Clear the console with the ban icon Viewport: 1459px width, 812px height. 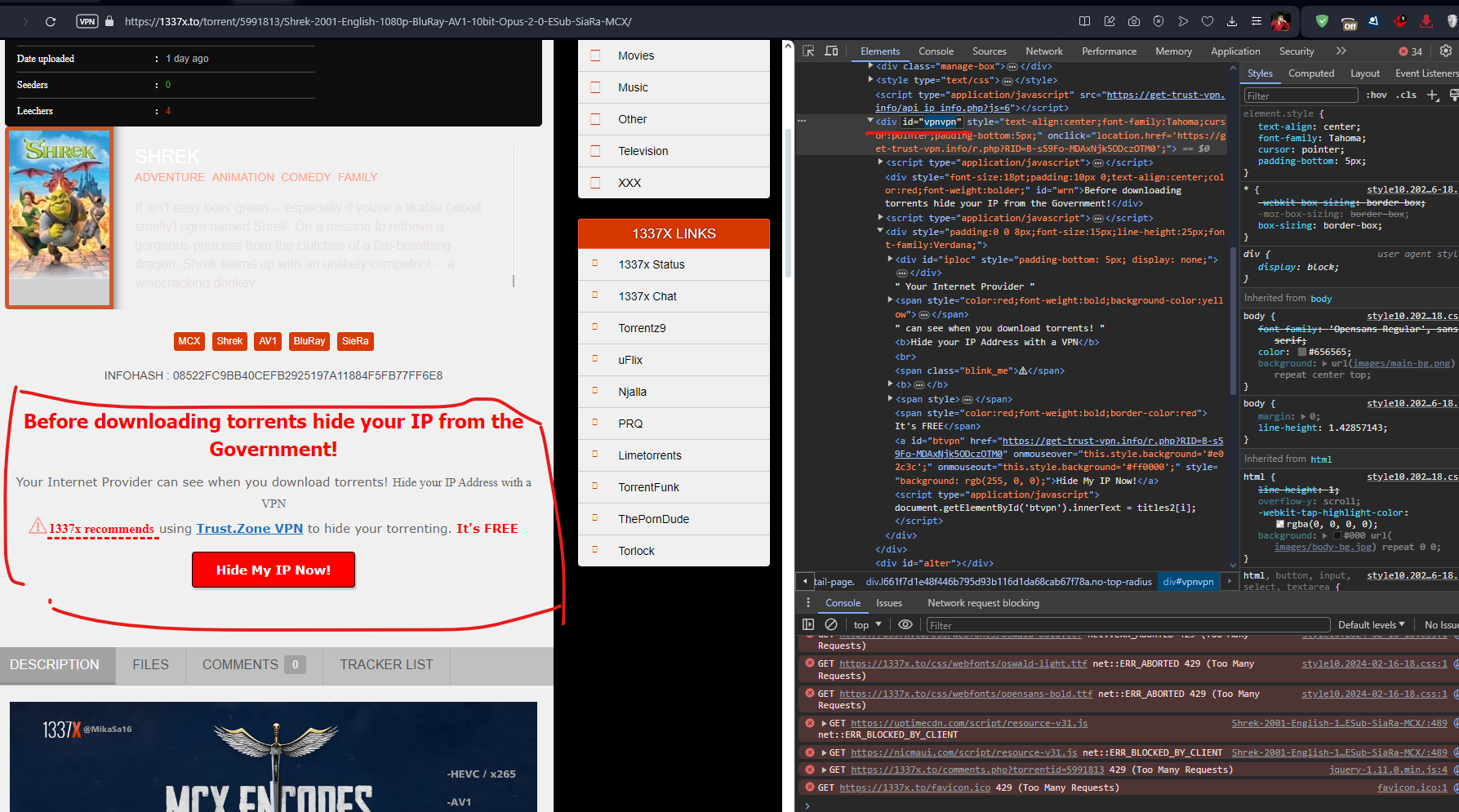[832, 624]
